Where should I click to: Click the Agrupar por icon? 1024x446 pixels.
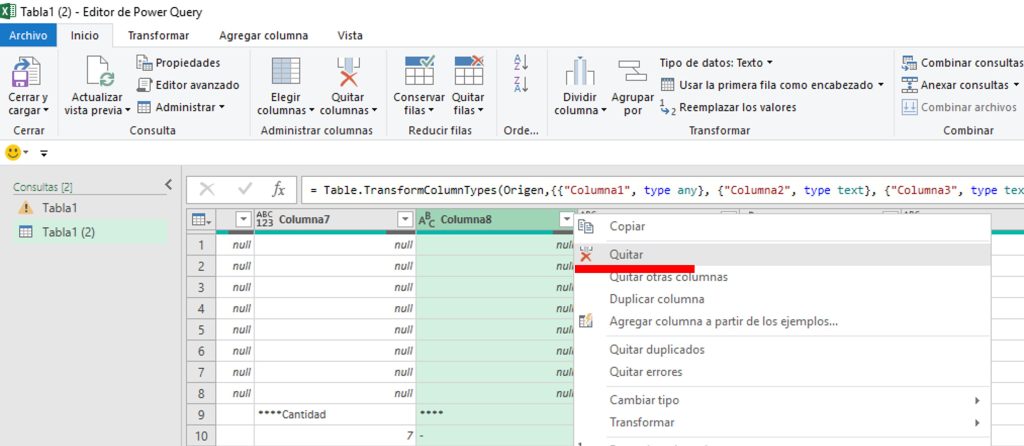pyautogui.click(x=632, y=72)
